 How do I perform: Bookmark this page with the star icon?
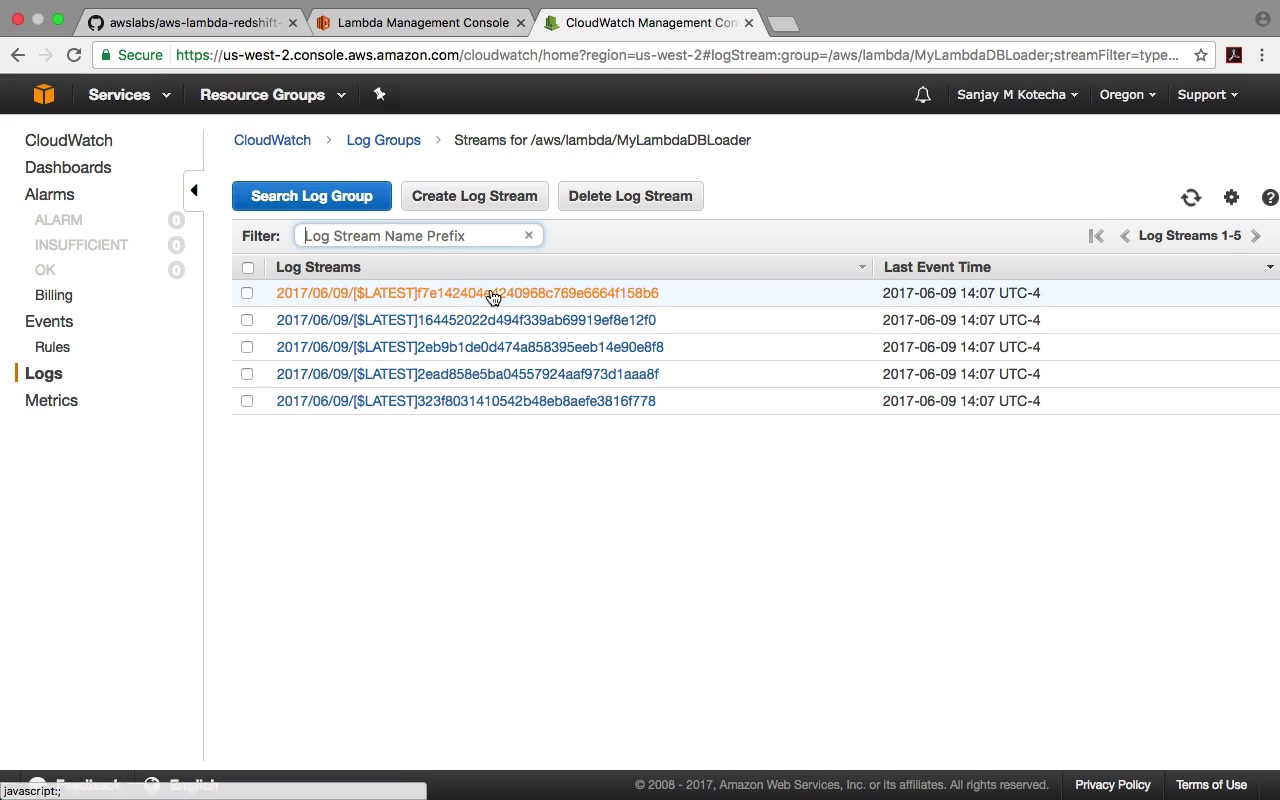point(1201,55)
